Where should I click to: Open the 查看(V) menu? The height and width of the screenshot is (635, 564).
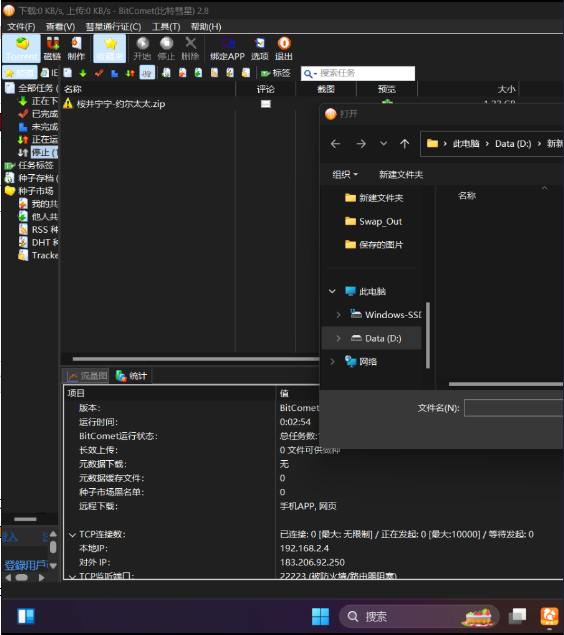60,27
